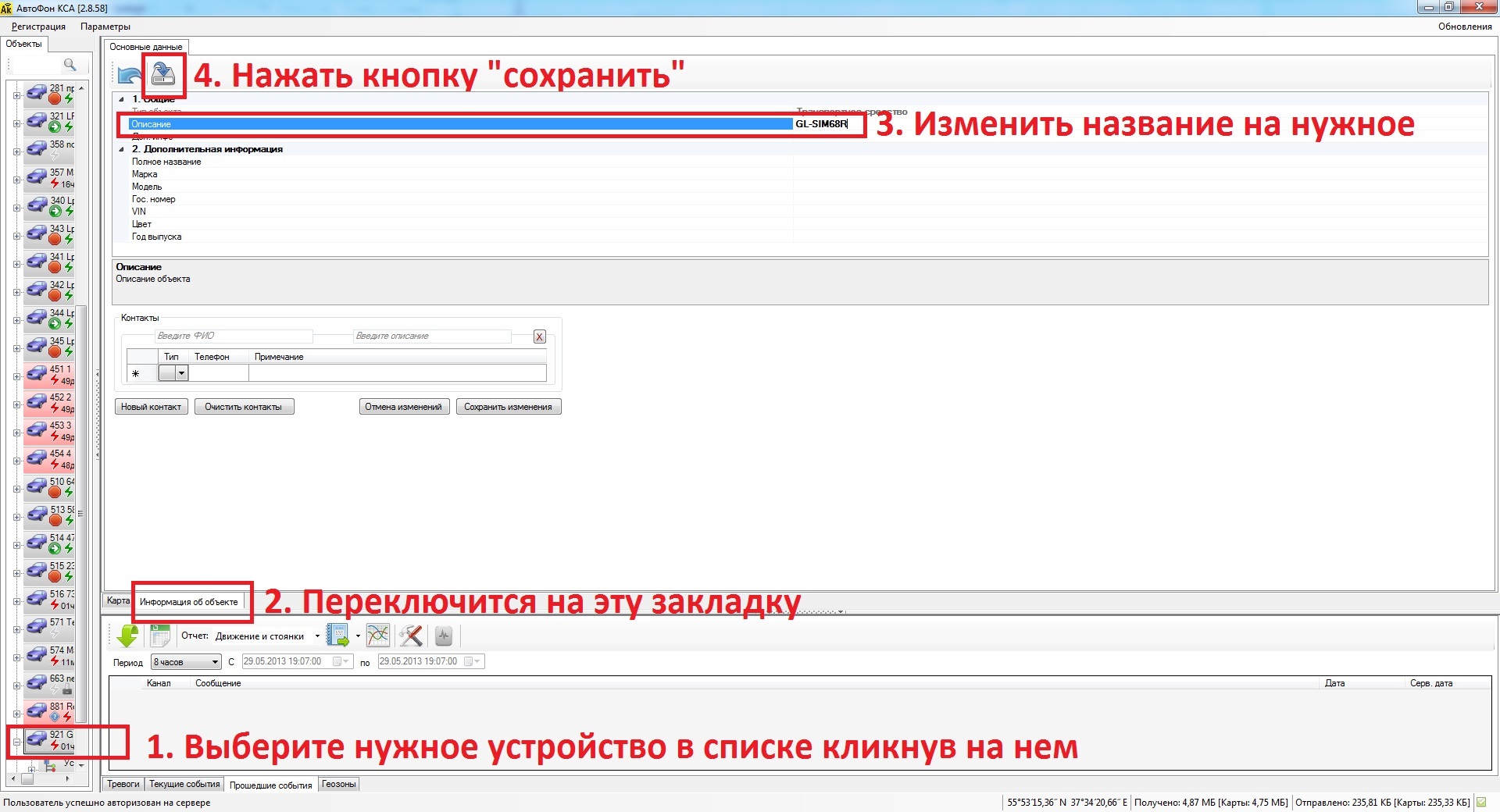Switch to the Тревоги tab
1500x812 pixels.
(123, 784)
